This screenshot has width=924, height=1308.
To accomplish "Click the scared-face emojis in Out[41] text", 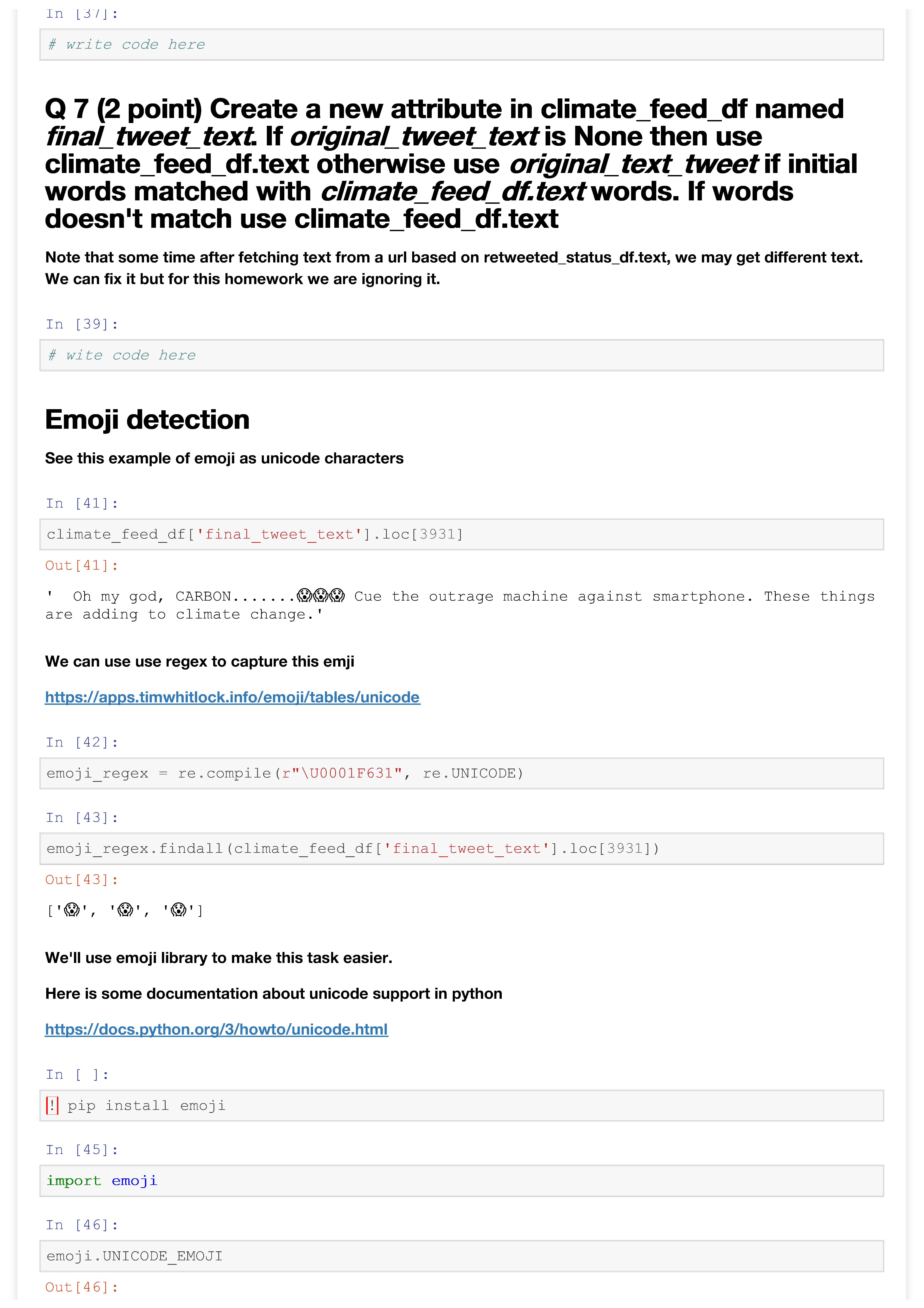I will point(320,596).
